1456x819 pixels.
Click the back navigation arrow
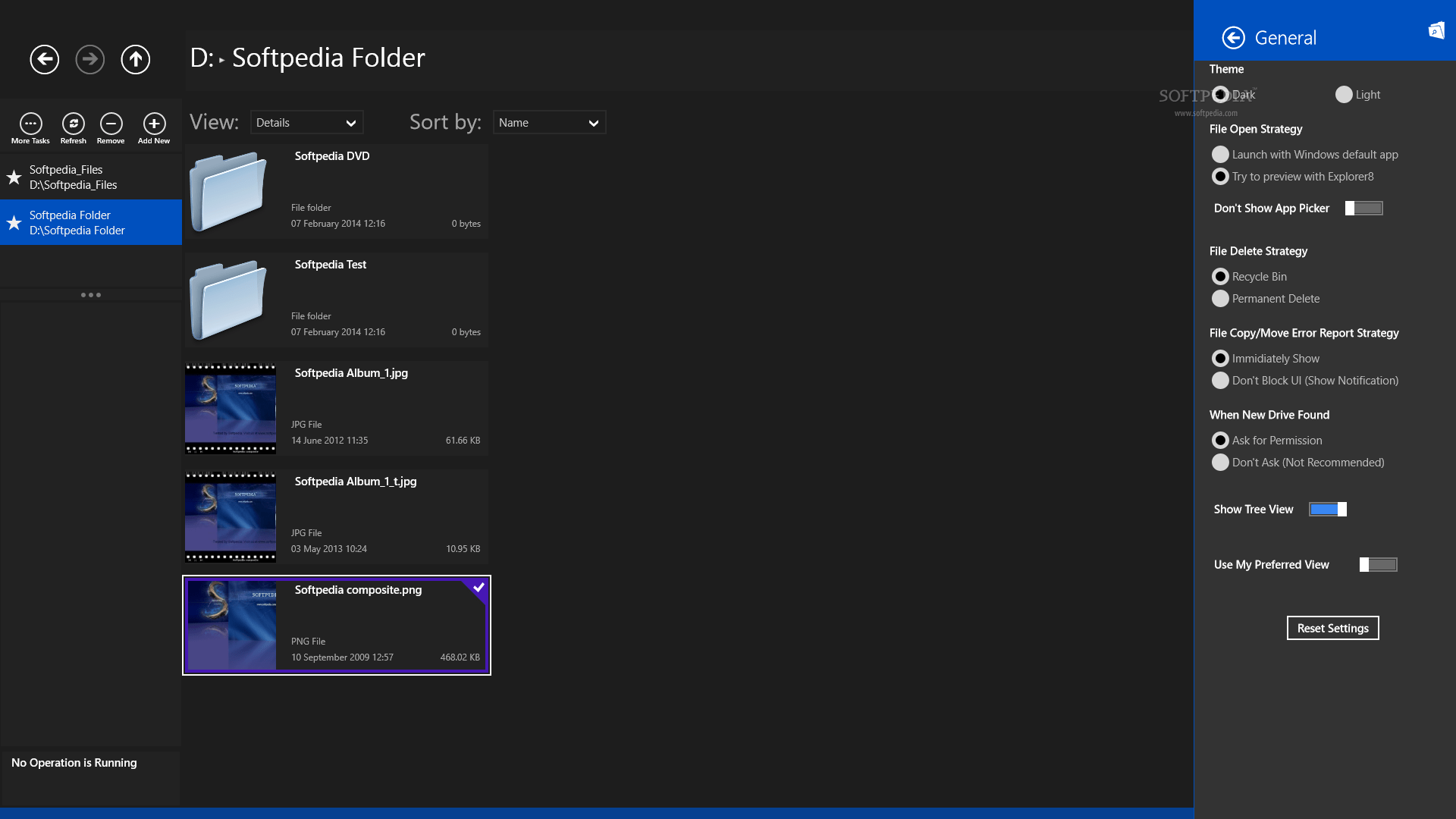[x=45, y=59]
